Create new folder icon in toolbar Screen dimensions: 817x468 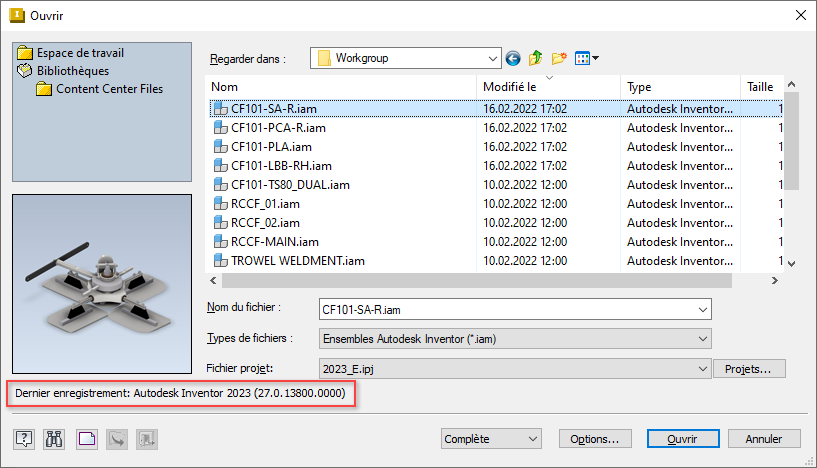pos(559,58)
